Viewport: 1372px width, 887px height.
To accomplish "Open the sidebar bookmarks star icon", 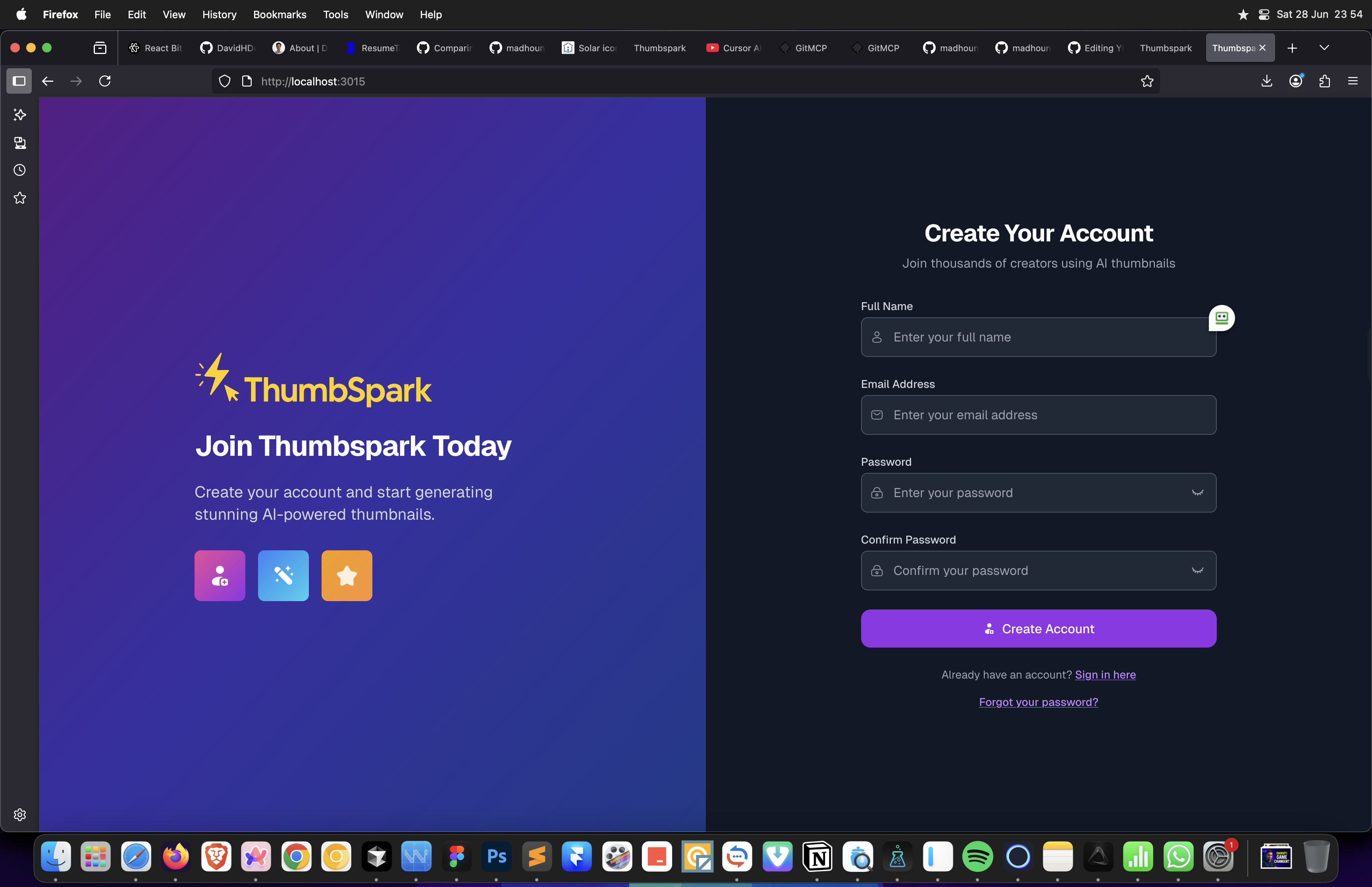I will tap(19, 198).
